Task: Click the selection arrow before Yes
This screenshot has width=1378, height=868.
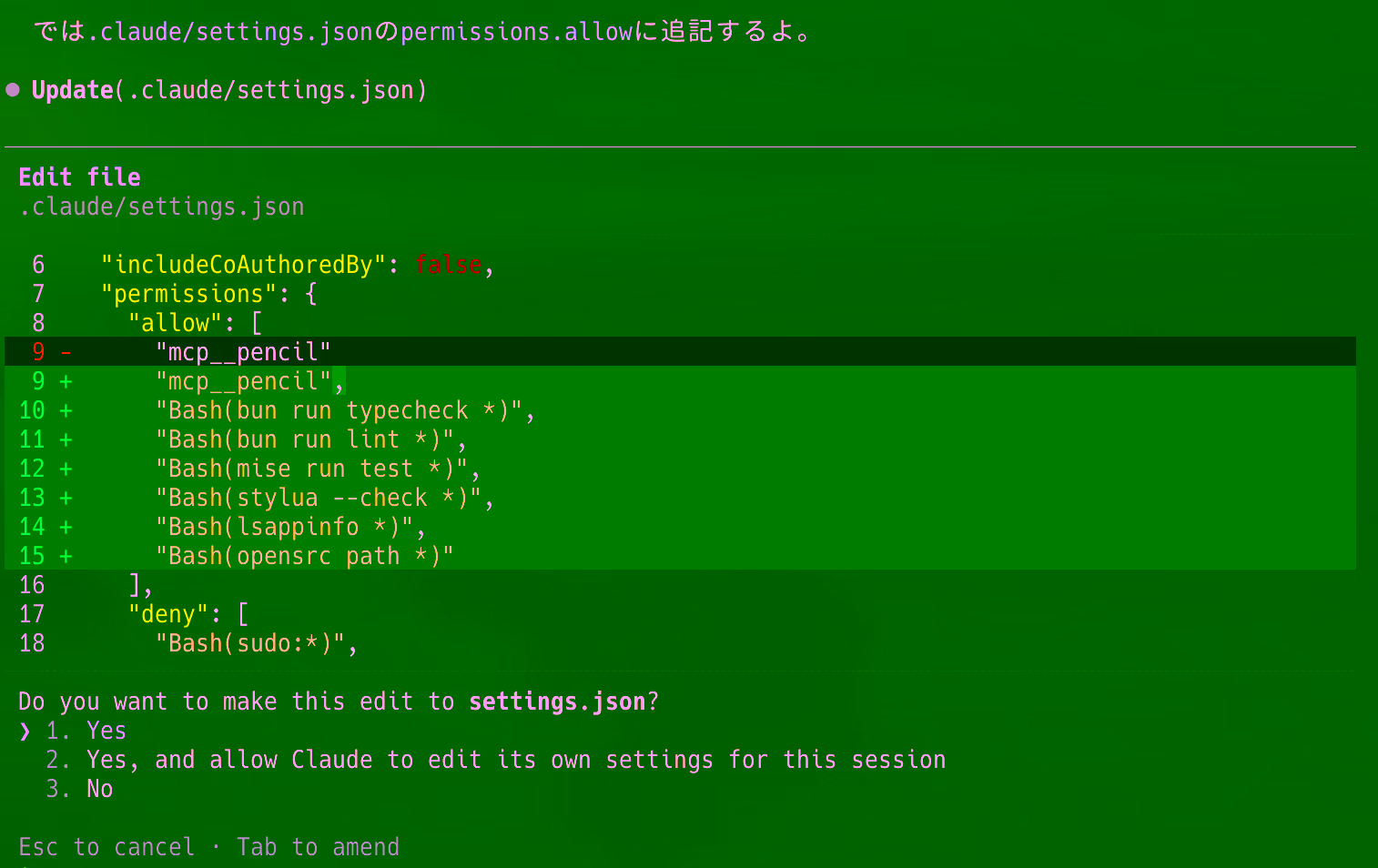Action: point(25,731)
